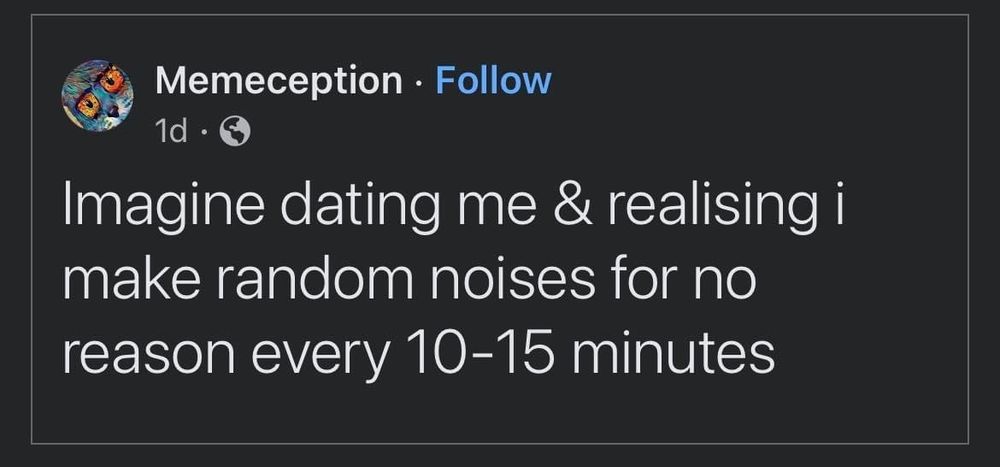Click the lowercase "i" ending the first line
Viewport: 1000px width, 467px height.
[839, 205]
